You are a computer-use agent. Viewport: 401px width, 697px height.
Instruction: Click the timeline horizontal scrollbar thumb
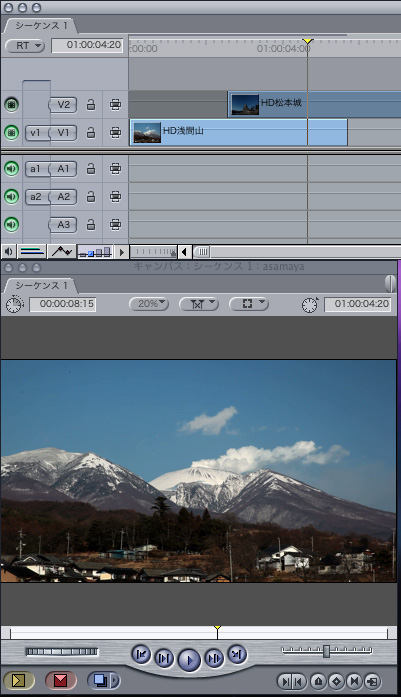(203, 252)
